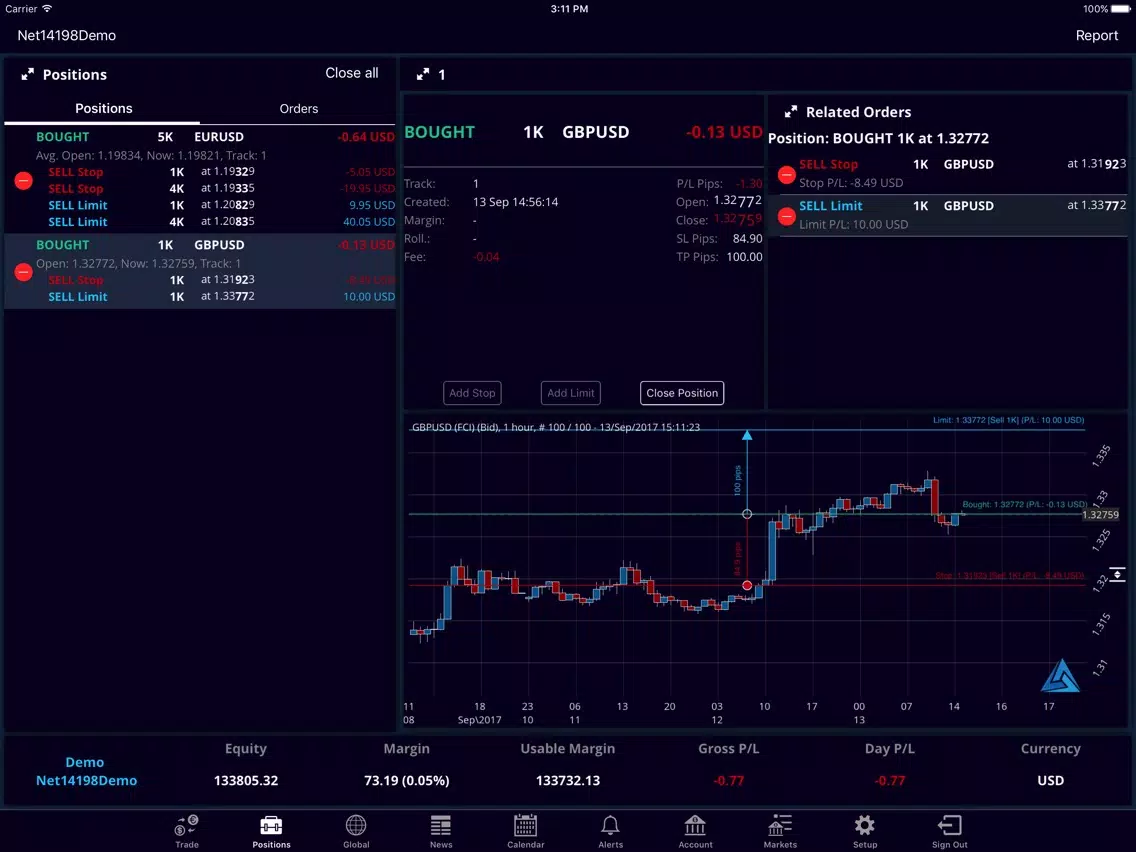Open the Global tab globe icon

356,824
